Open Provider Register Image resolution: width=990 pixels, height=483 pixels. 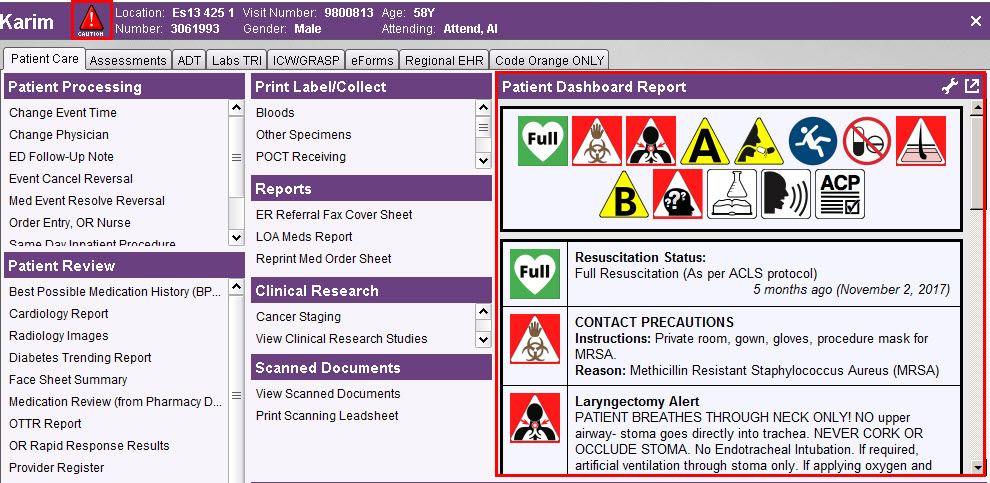(x=57, y=468)
